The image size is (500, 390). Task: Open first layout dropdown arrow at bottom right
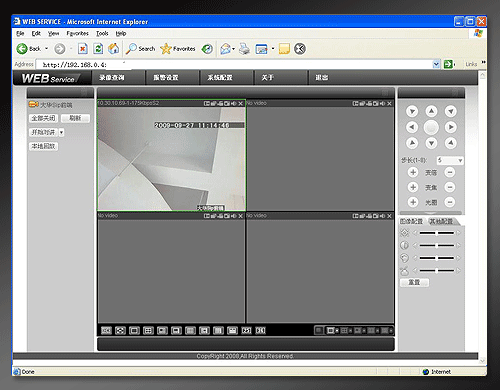(x=337, y=331)
